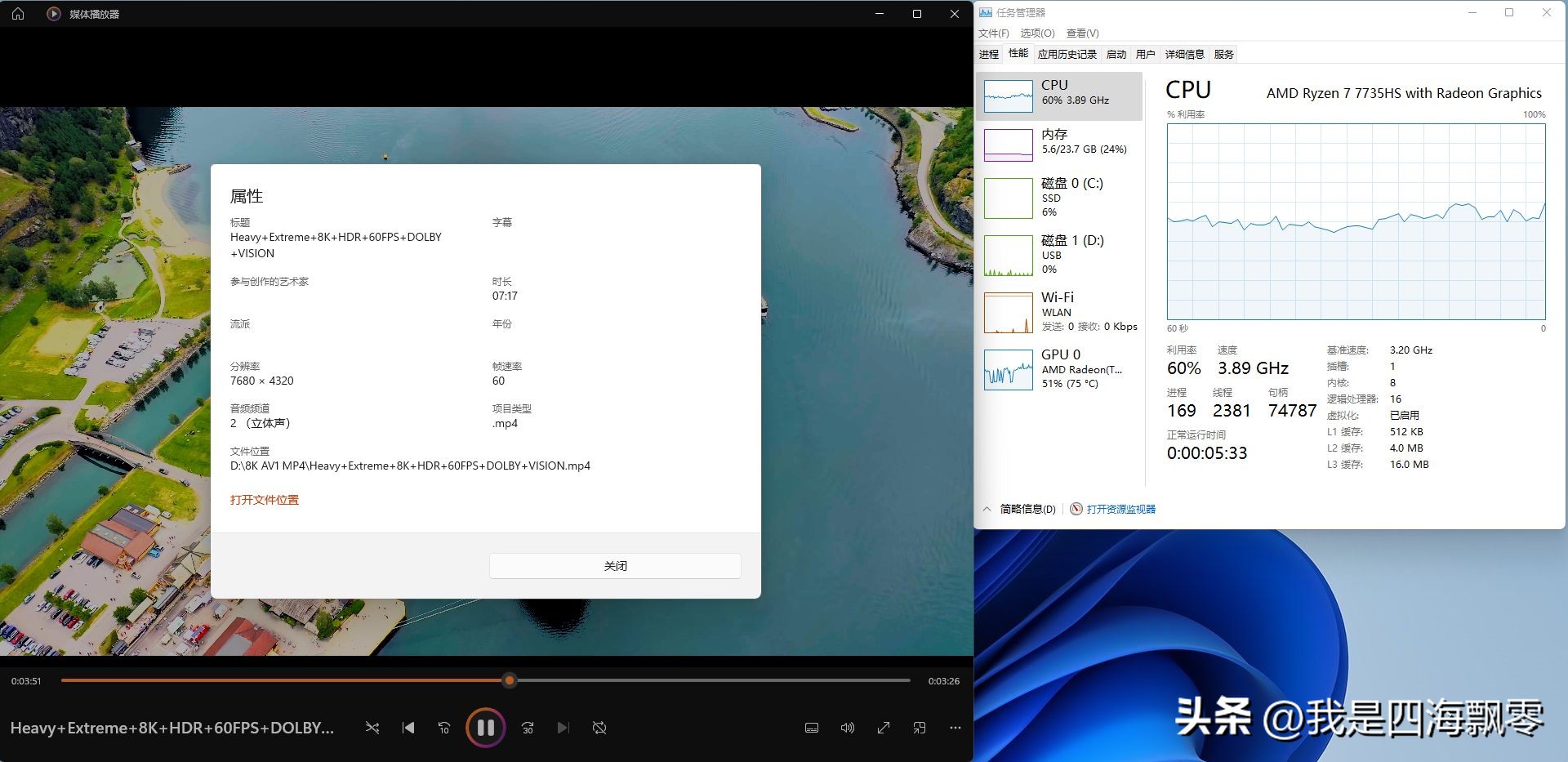Open the more options (...) playback menu

[x=955, y=727]
